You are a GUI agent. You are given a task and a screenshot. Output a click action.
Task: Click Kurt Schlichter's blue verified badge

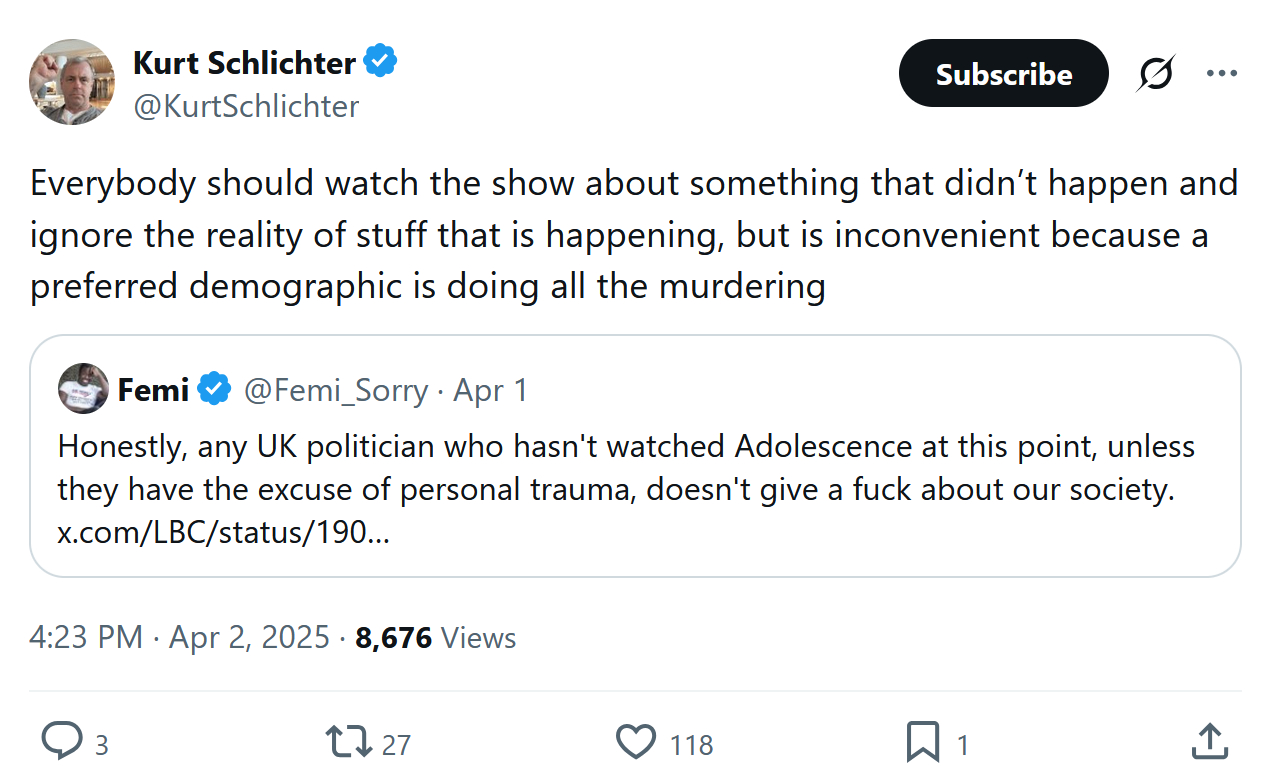(x=380, y=62)
